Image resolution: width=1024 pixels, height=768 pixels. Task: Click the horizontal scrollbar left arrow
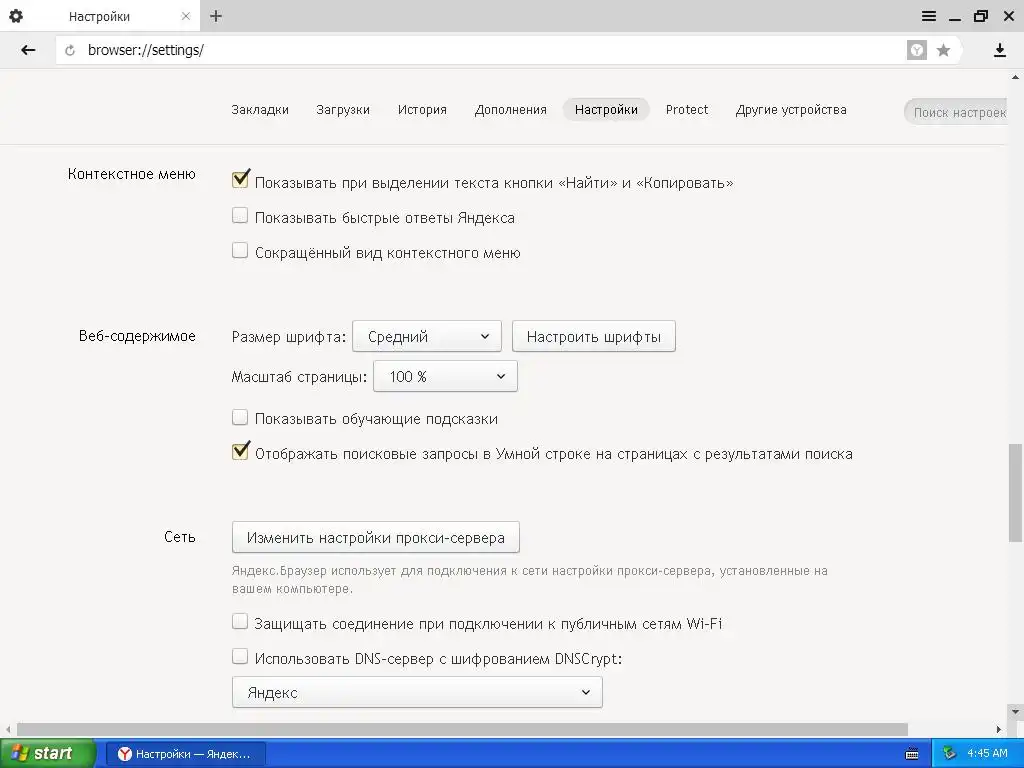[7, 729]
